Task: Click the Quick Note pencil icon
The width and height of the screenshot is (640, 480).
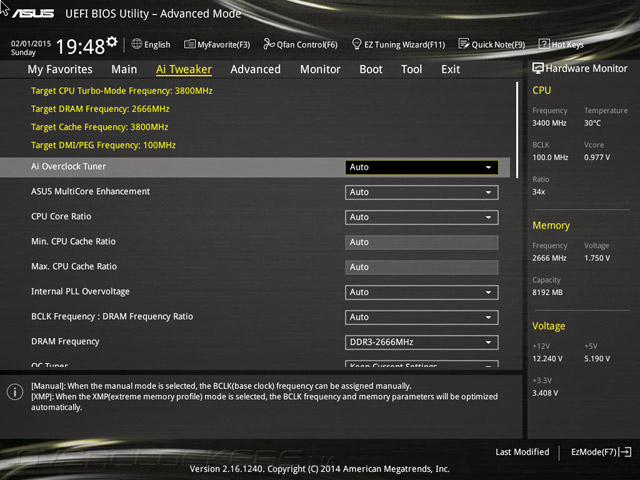Action: 464,44
